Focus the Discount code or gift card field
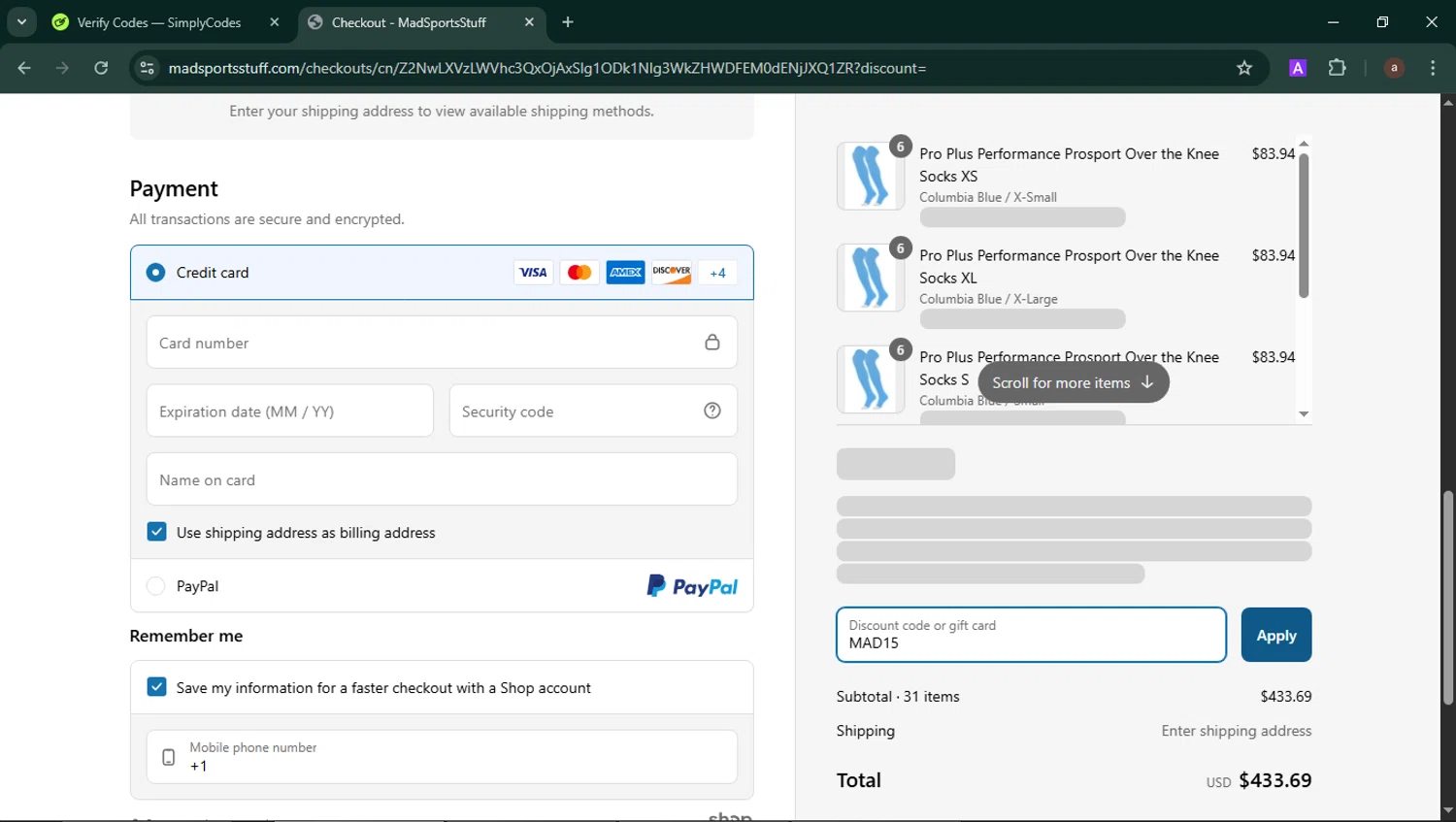Screen dimensions: 1456x822 (x=1031, y=635)
